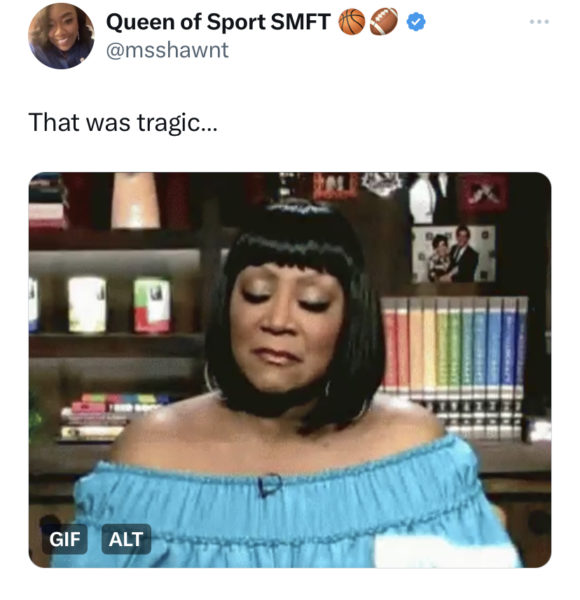Open the Queen of Sport SMFT display name
The height and width of the screenshot is (600, 580).
pyautogui.click(x=218, y=22)
